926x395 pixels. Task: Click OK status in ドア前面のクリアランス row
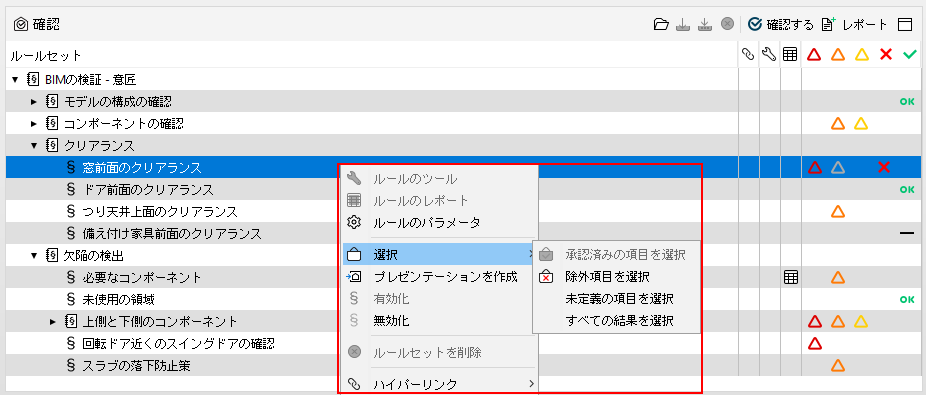(907, 190)
